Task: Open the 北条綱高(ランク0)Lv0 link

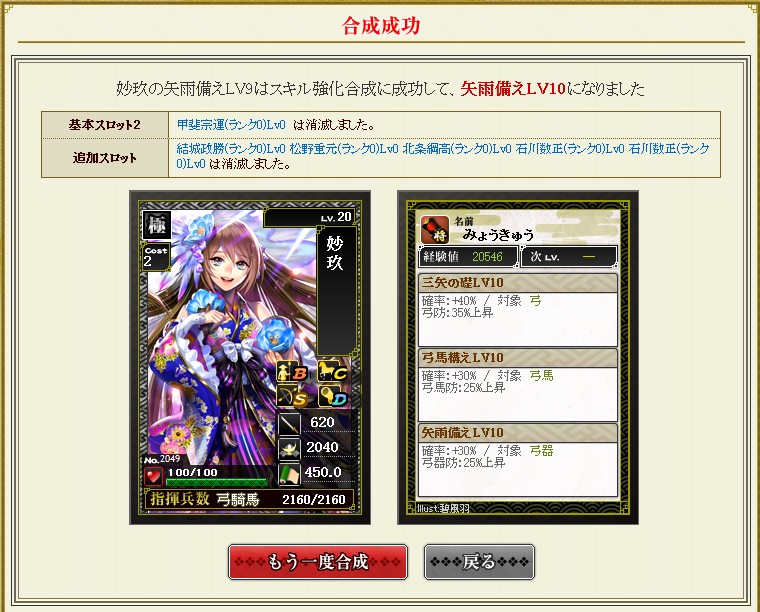Action: (x=457, y=149)
